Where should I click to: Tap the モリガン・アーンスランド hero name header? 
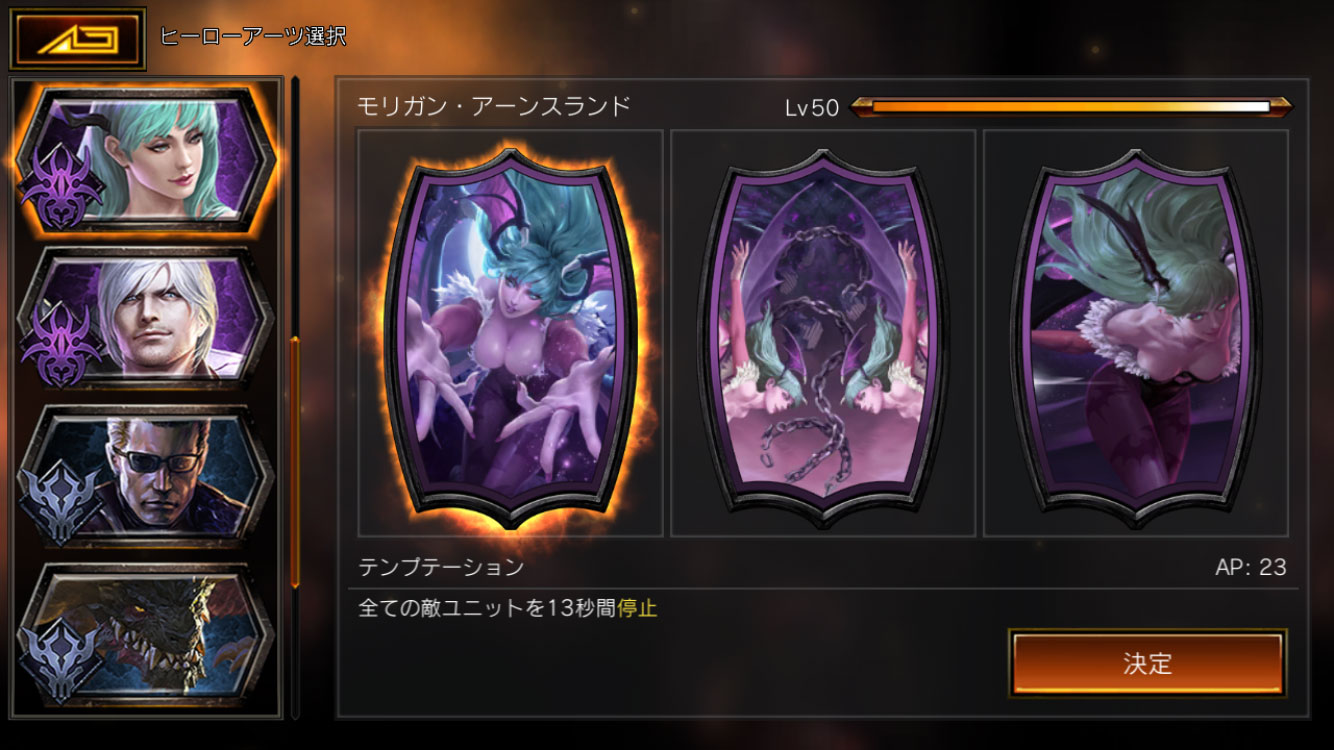(494, 106)
